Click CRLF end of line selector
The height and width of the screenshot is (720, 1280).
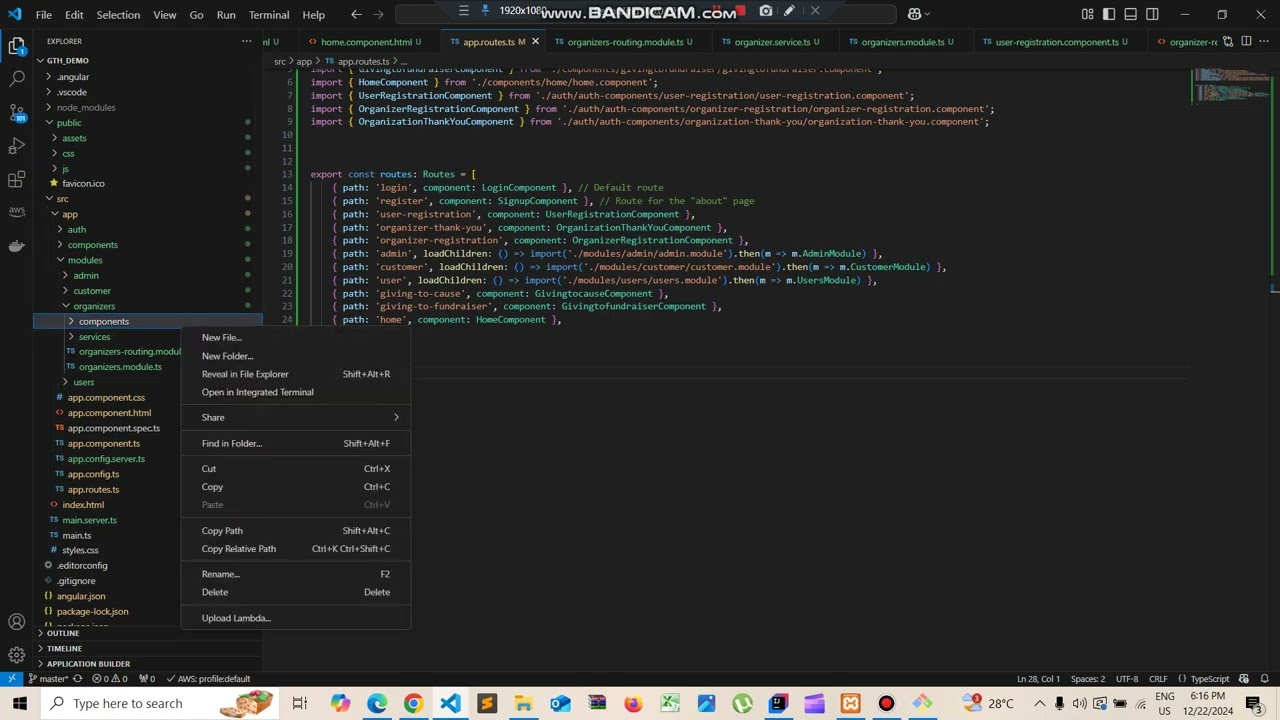1158,679
